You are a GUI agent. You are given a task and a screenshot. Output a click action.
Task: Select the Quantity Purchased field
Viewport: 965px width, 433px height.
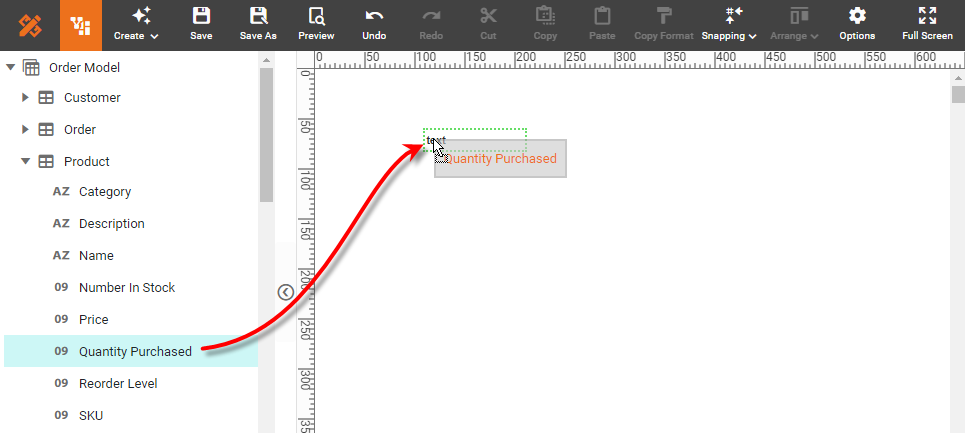point(135,351)
